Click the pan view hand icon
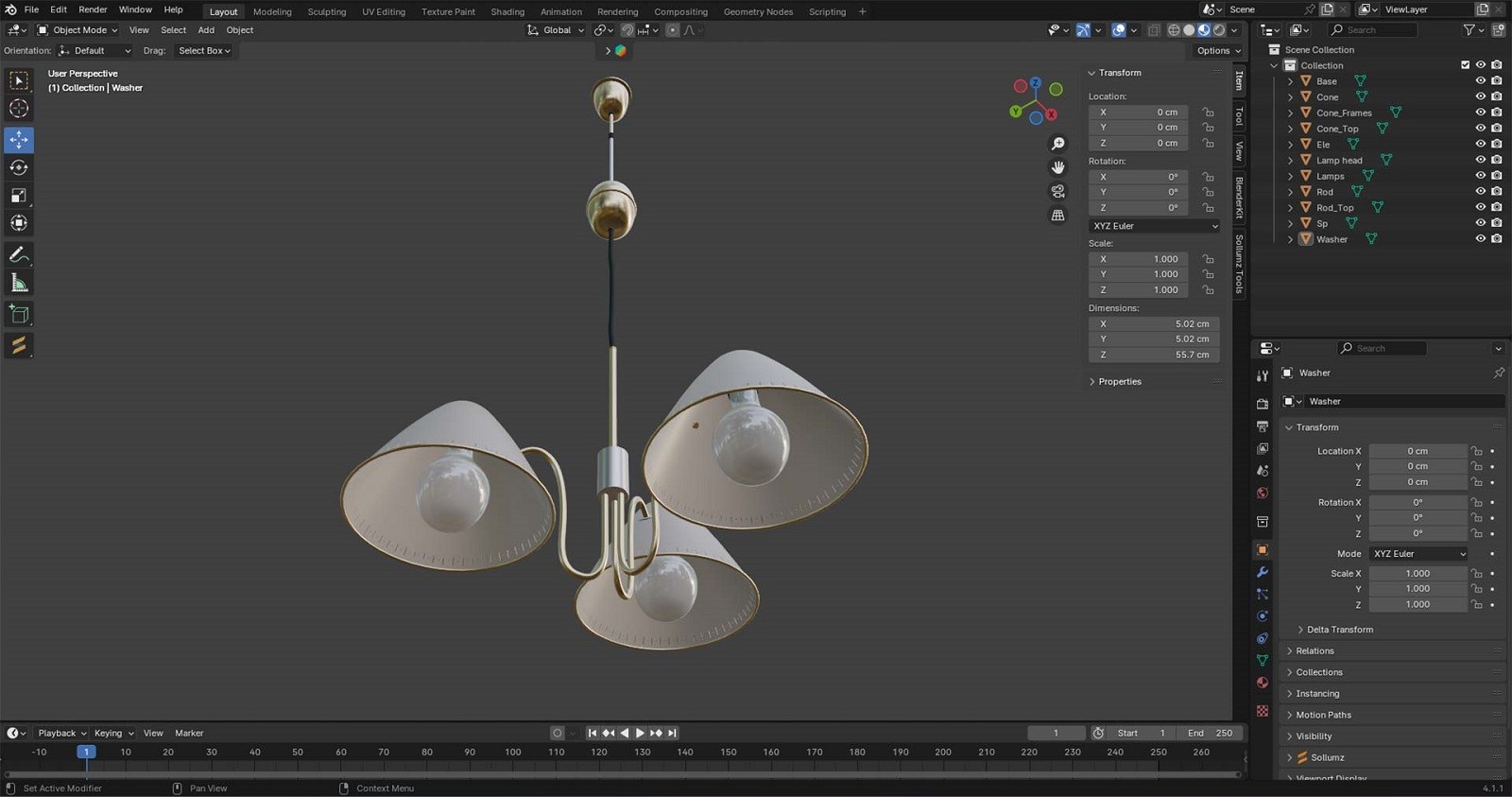The height and width of the screenshot is (797, 1512). point(1058,167)
